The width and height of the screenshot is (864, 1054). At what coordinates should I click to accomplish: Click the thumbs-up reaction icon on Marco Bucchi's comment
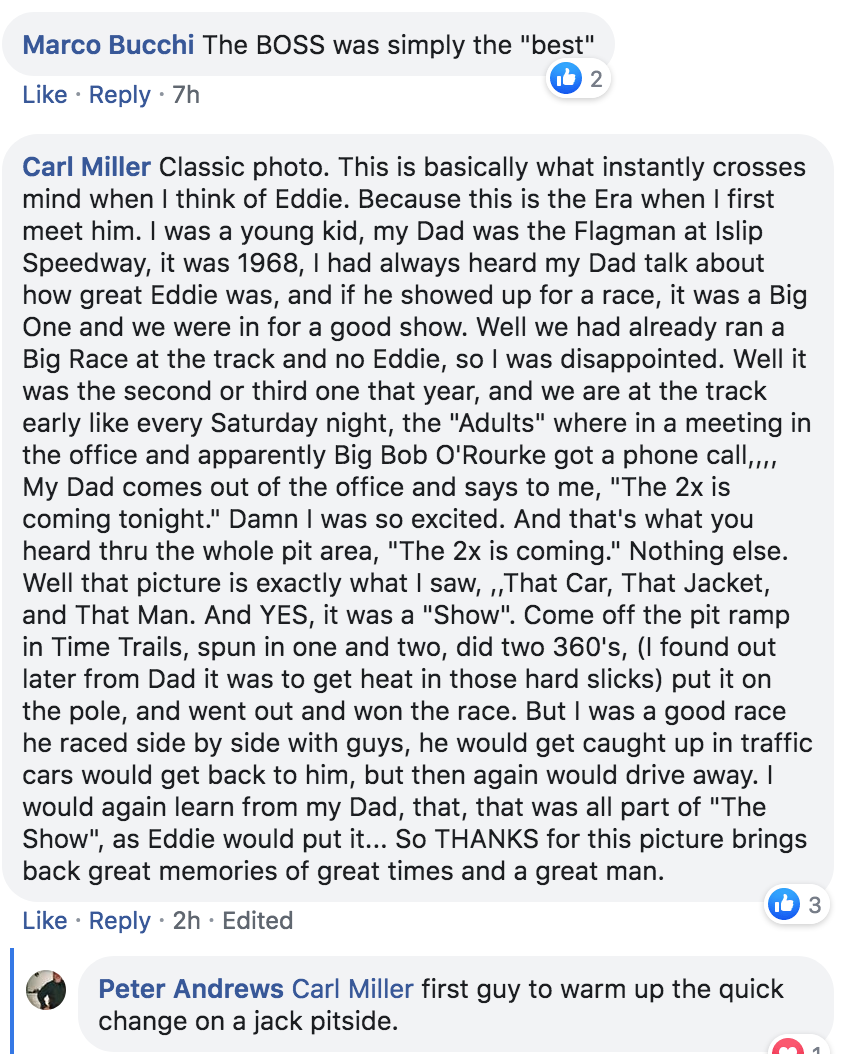[x=566, y=79]
